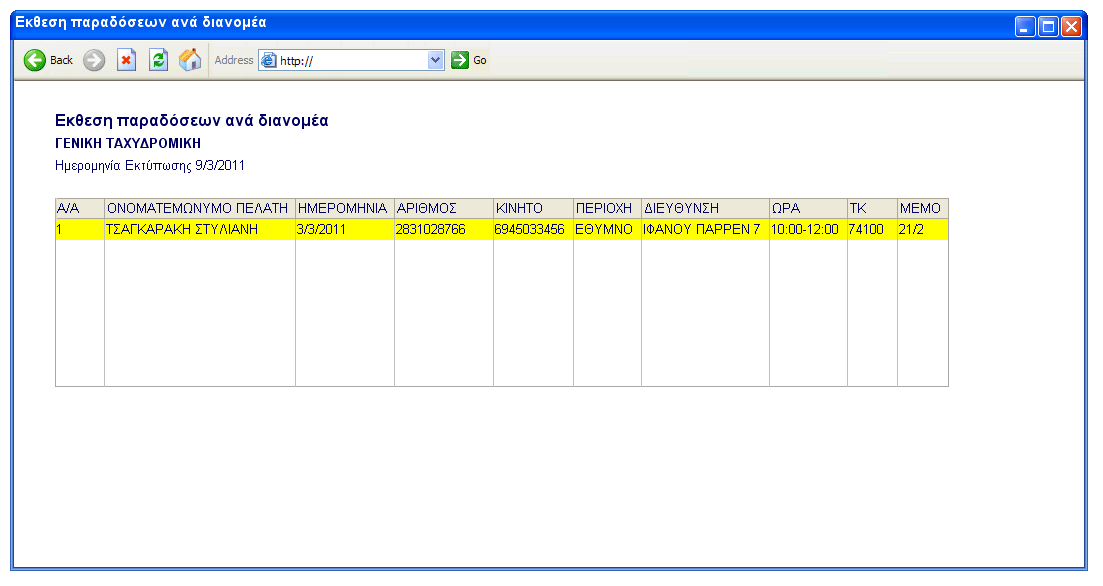1103x586 pixels.
Task: Click the ΤΚ column header
Action: [872, 208]
